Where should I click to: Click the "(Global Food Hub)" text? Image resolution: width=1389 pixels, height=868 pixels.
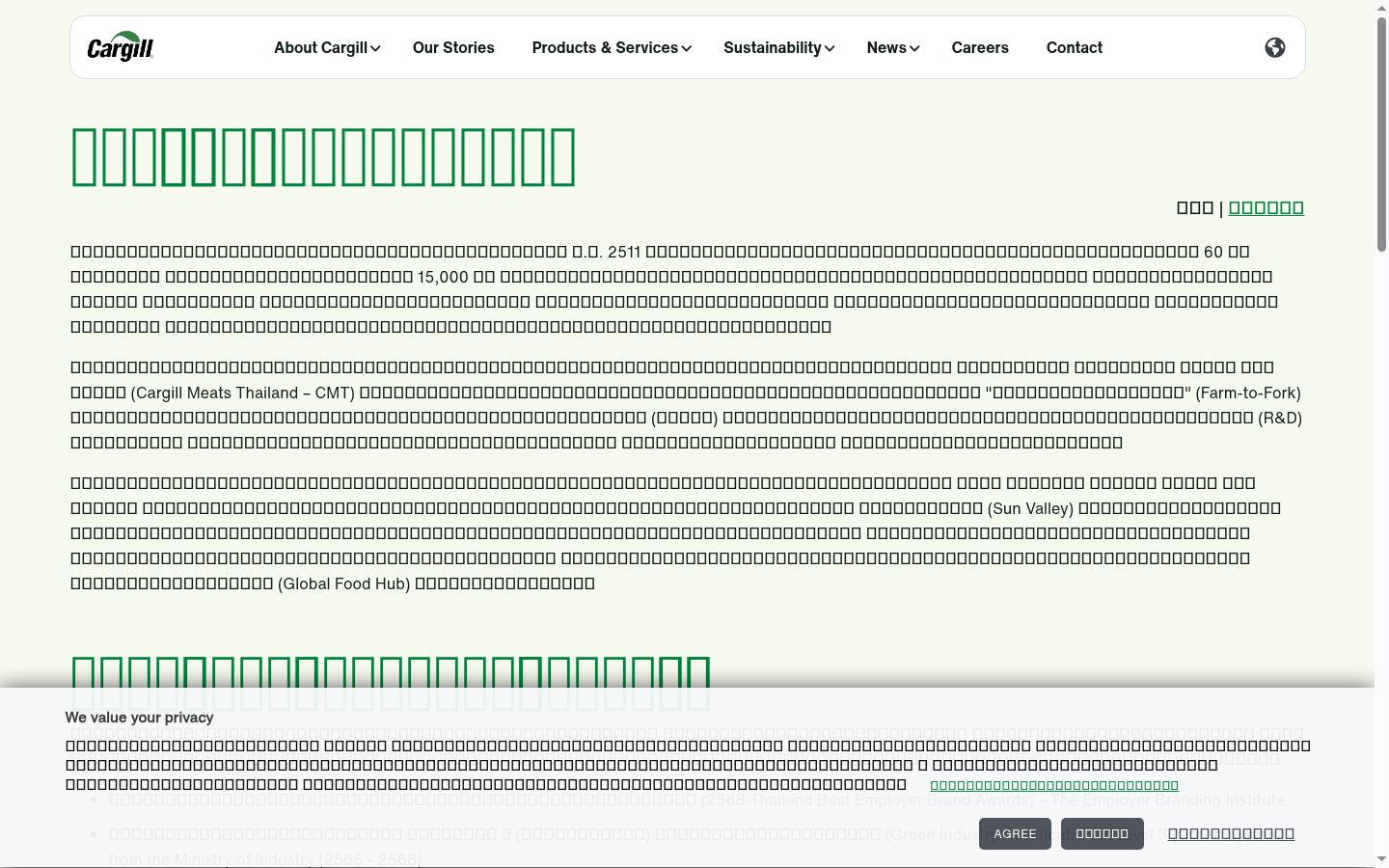[344, 583]
